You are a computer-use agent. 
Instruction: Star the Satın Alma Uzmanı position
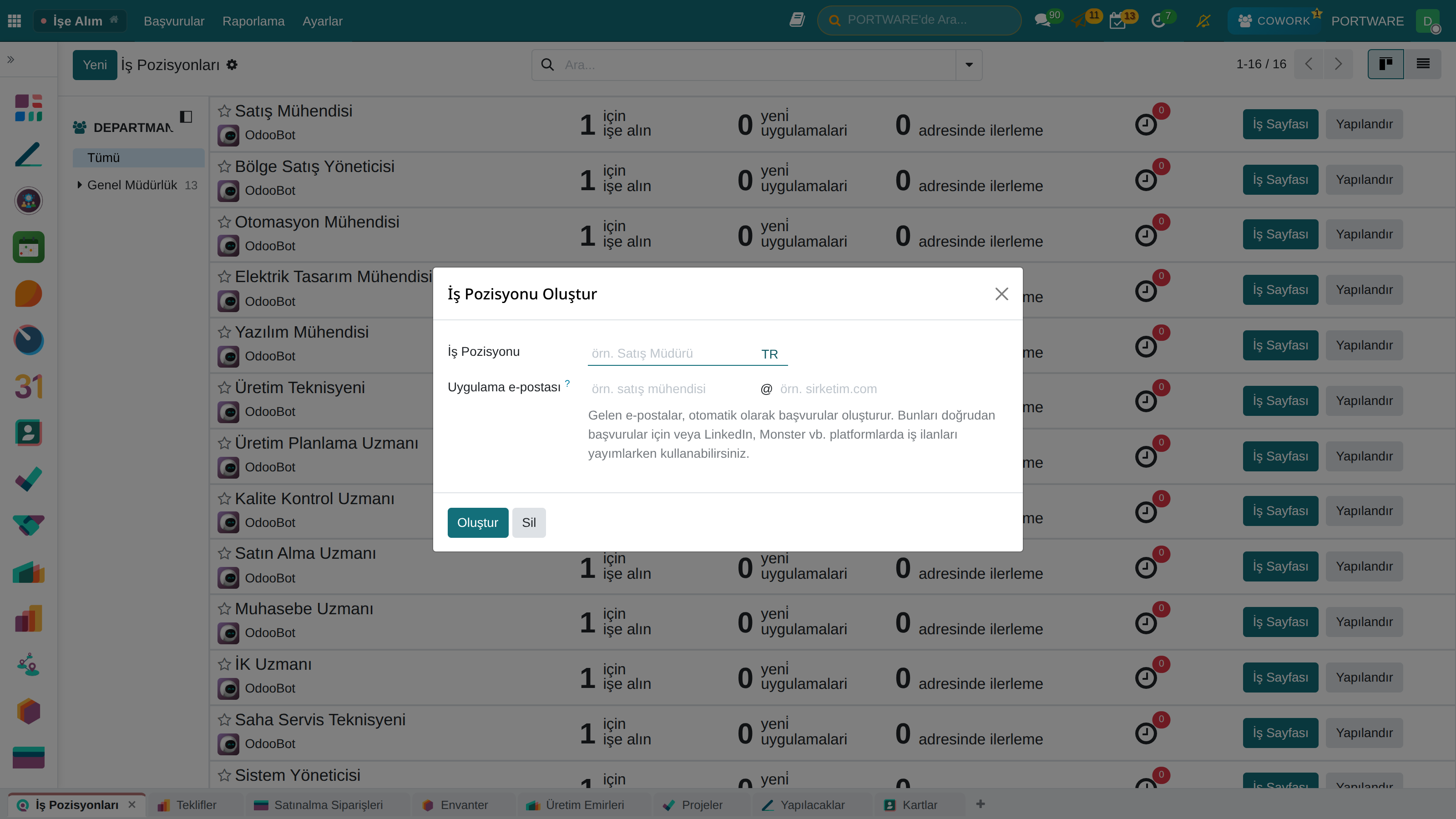click(x=224, y=553)
